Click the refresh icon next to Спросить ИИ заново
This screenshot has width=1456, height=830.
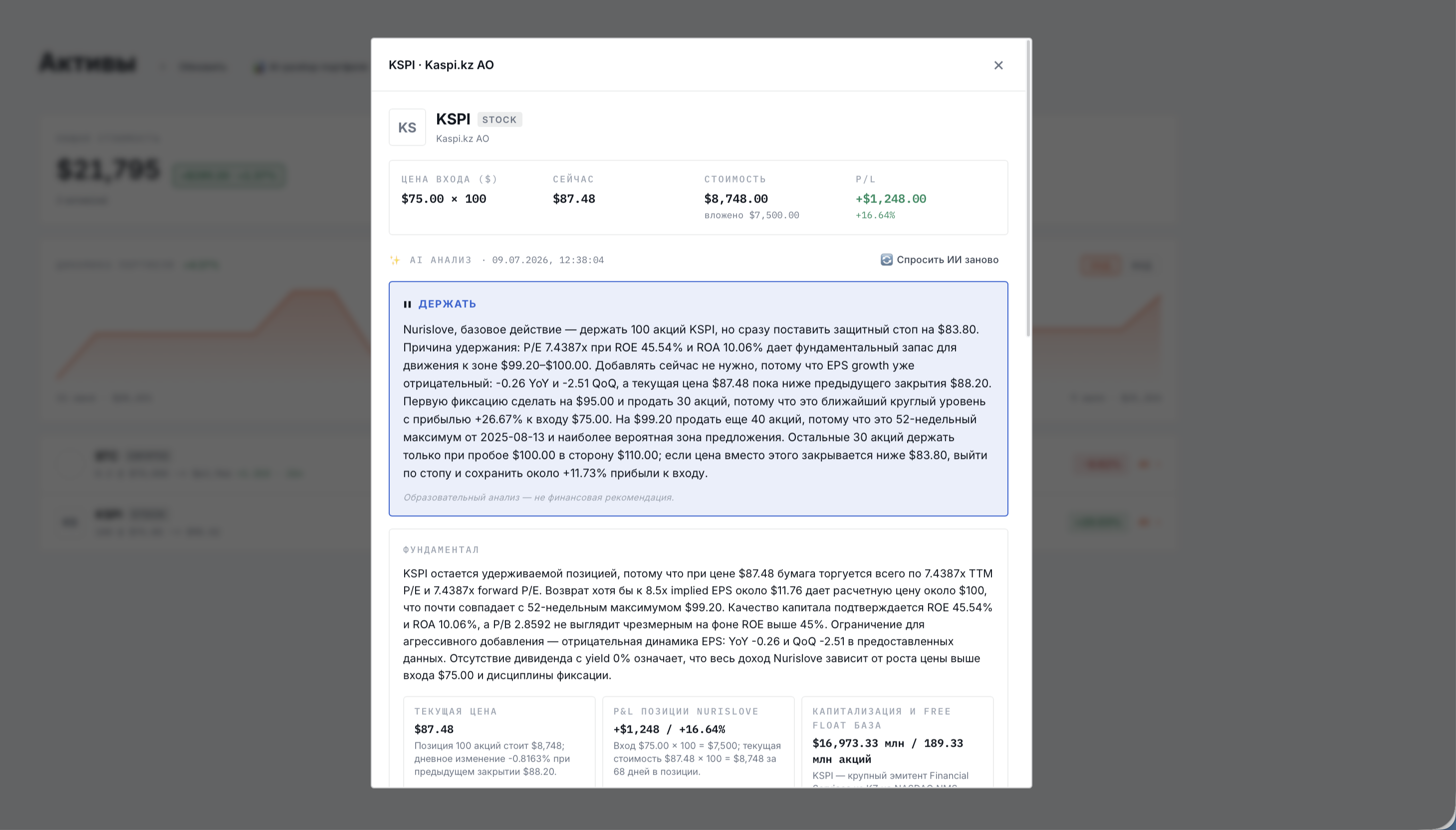[x=886, y=259]
